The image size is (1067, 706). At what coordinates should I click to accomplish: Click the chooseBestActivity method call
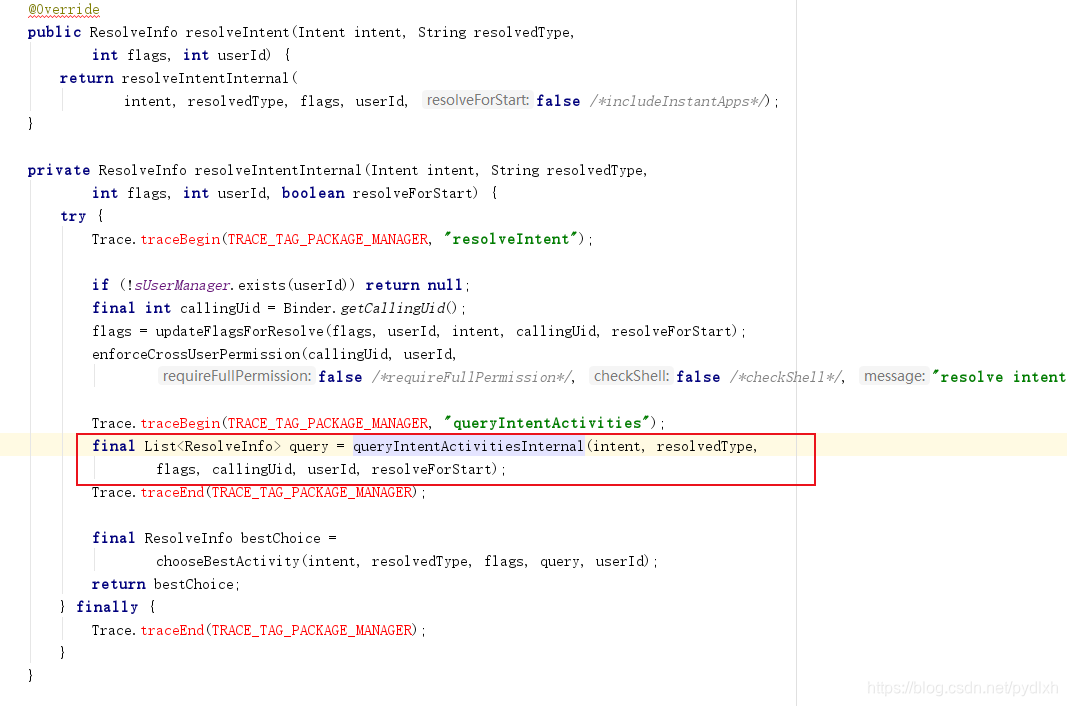click(229, 562)
